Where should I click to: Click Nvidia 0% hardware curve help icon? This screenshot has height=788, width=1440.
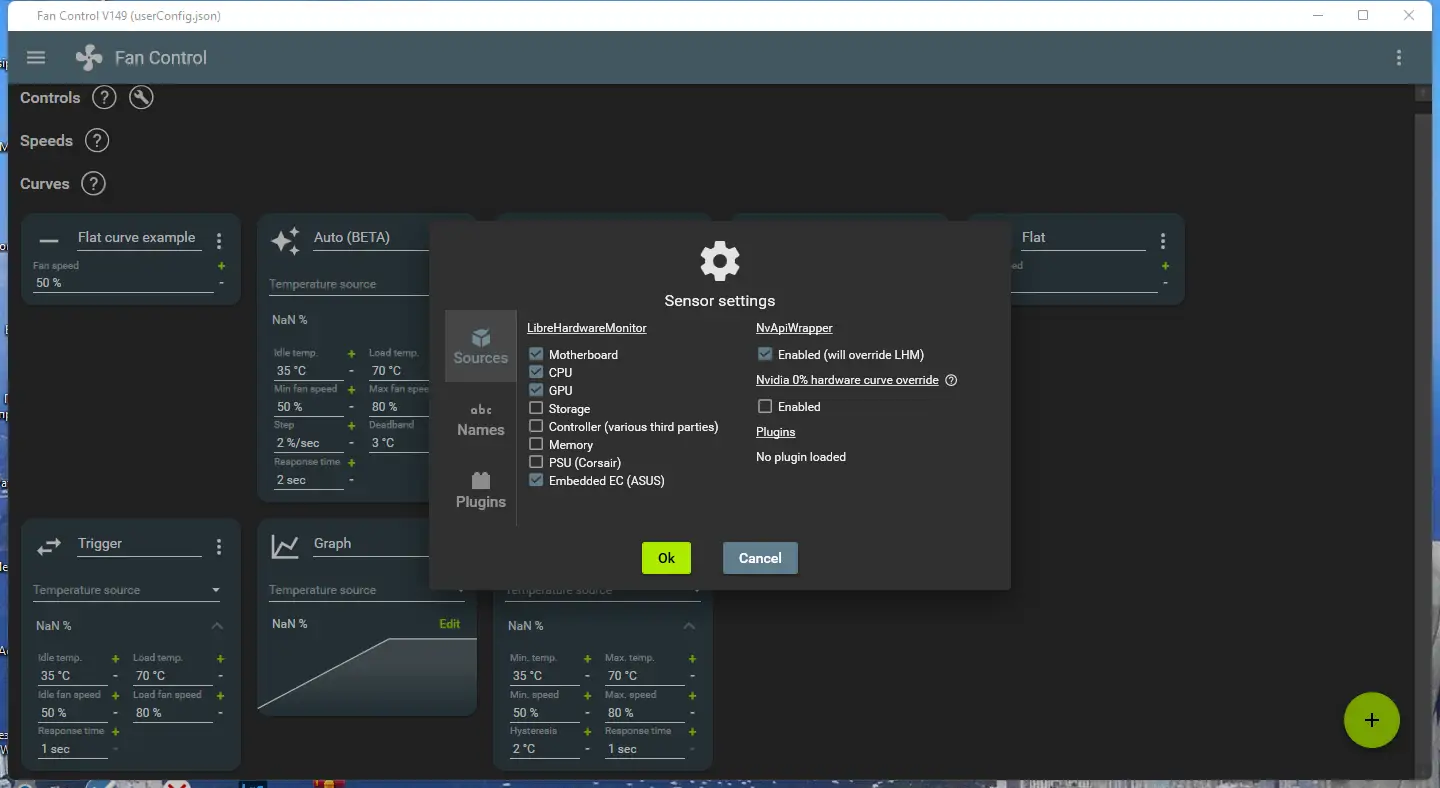click(951, 380)
